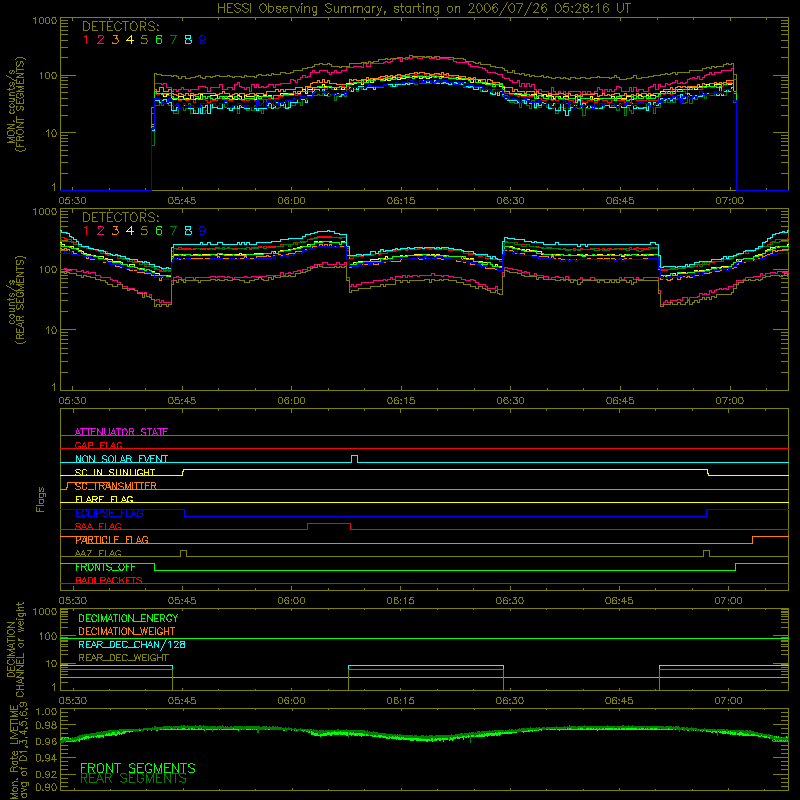Screen dimensions: 800x800
Task: Click the SAA_FLAG label
Action: click(98, 527)
